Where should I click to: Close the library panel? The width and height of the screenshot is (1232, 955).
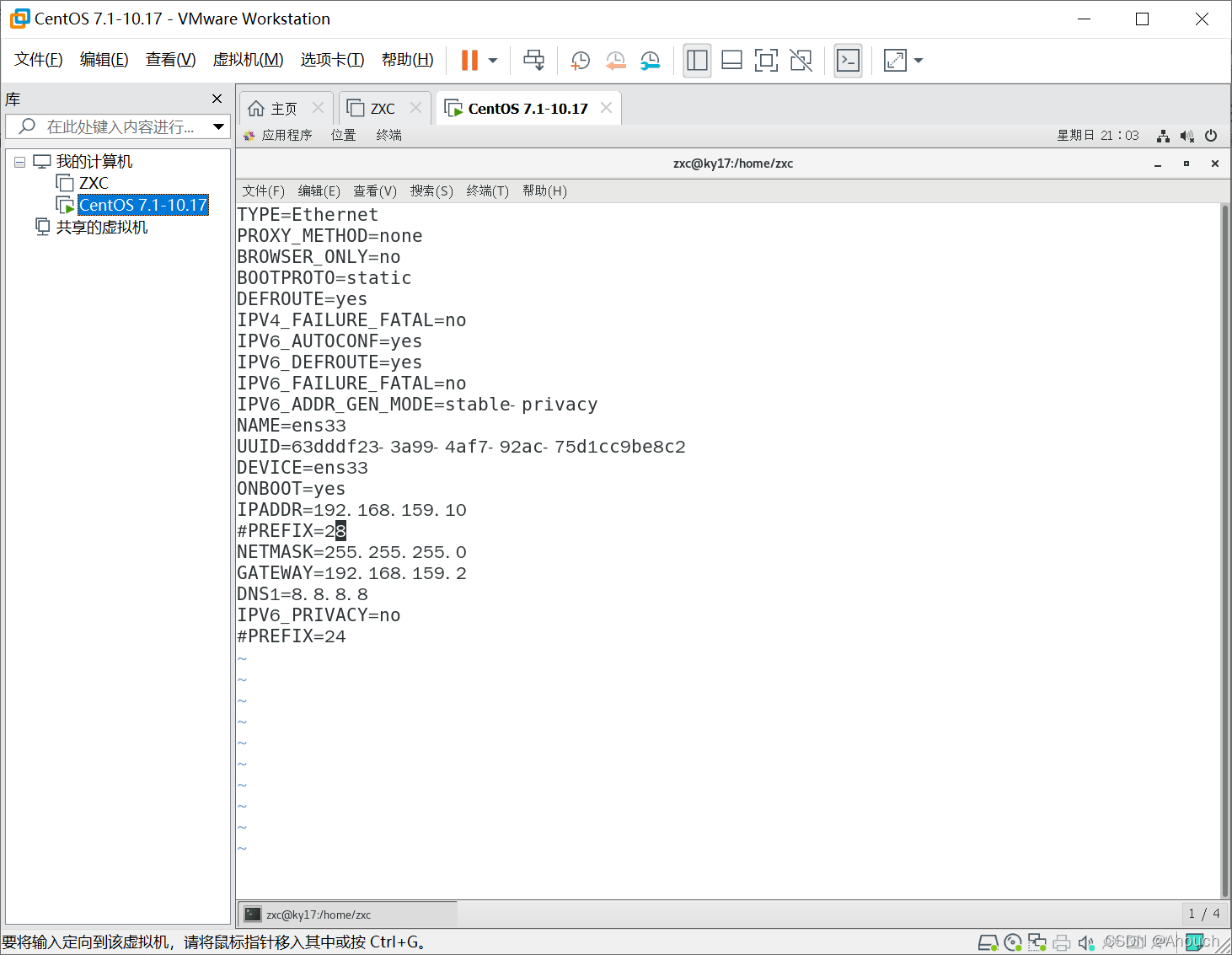[x=217, y=99]
